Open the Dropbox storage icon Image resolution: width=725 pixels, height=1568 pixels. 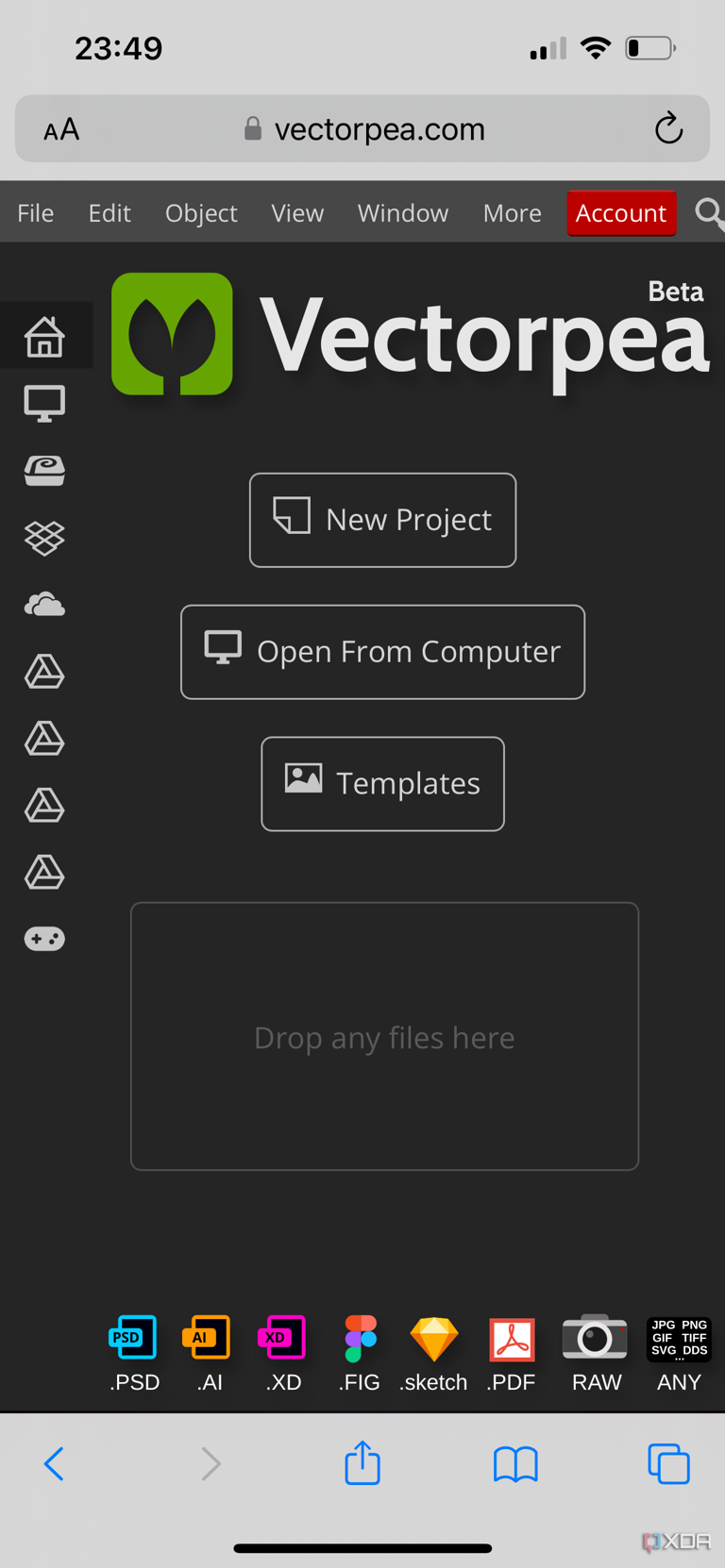[44, 538]
